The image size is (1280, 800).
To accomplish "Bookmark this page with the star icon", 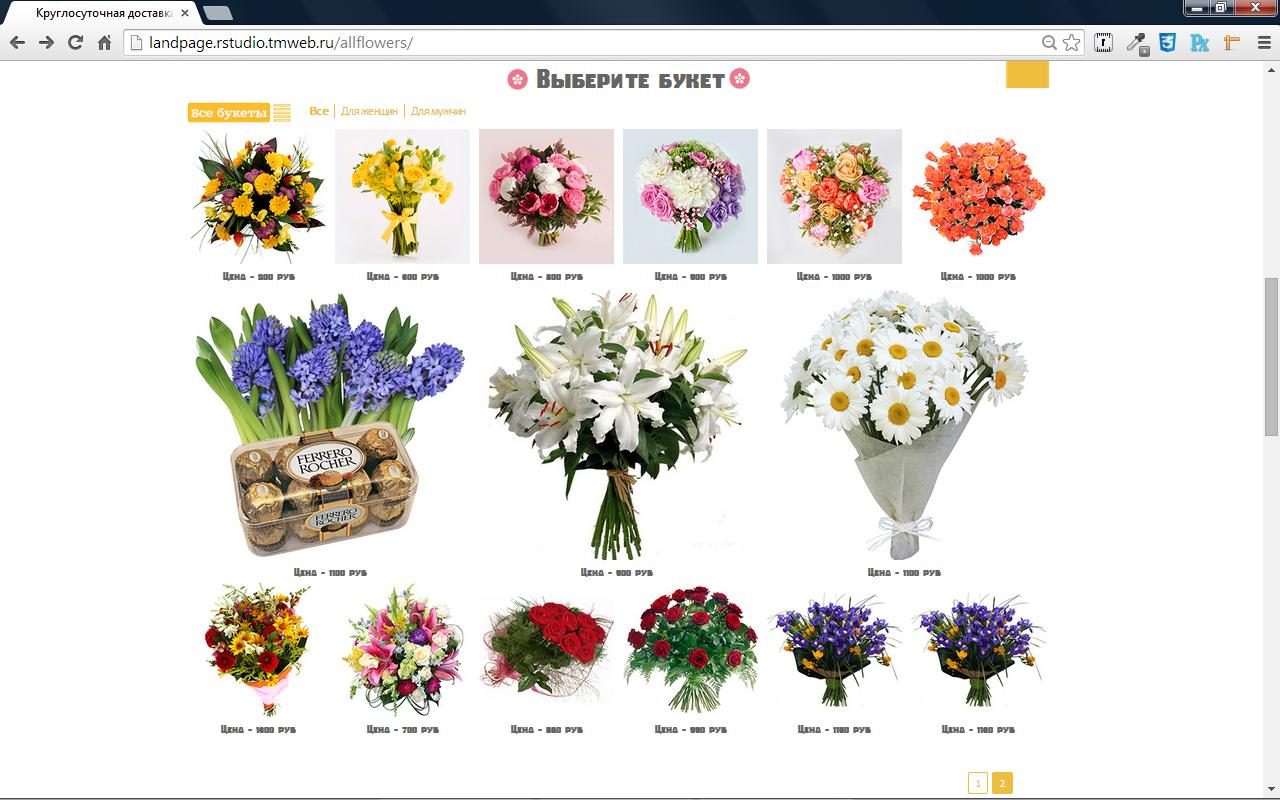I will [1071, 43].
